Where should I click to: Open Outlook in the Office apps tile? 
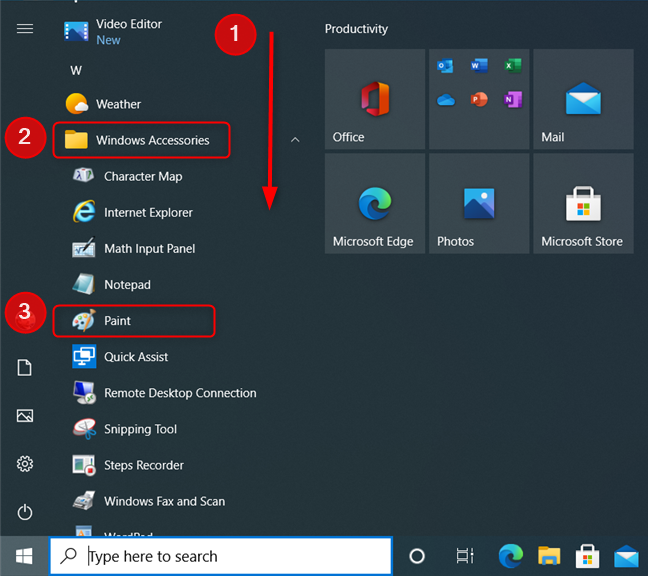click(x=445, y=66)
